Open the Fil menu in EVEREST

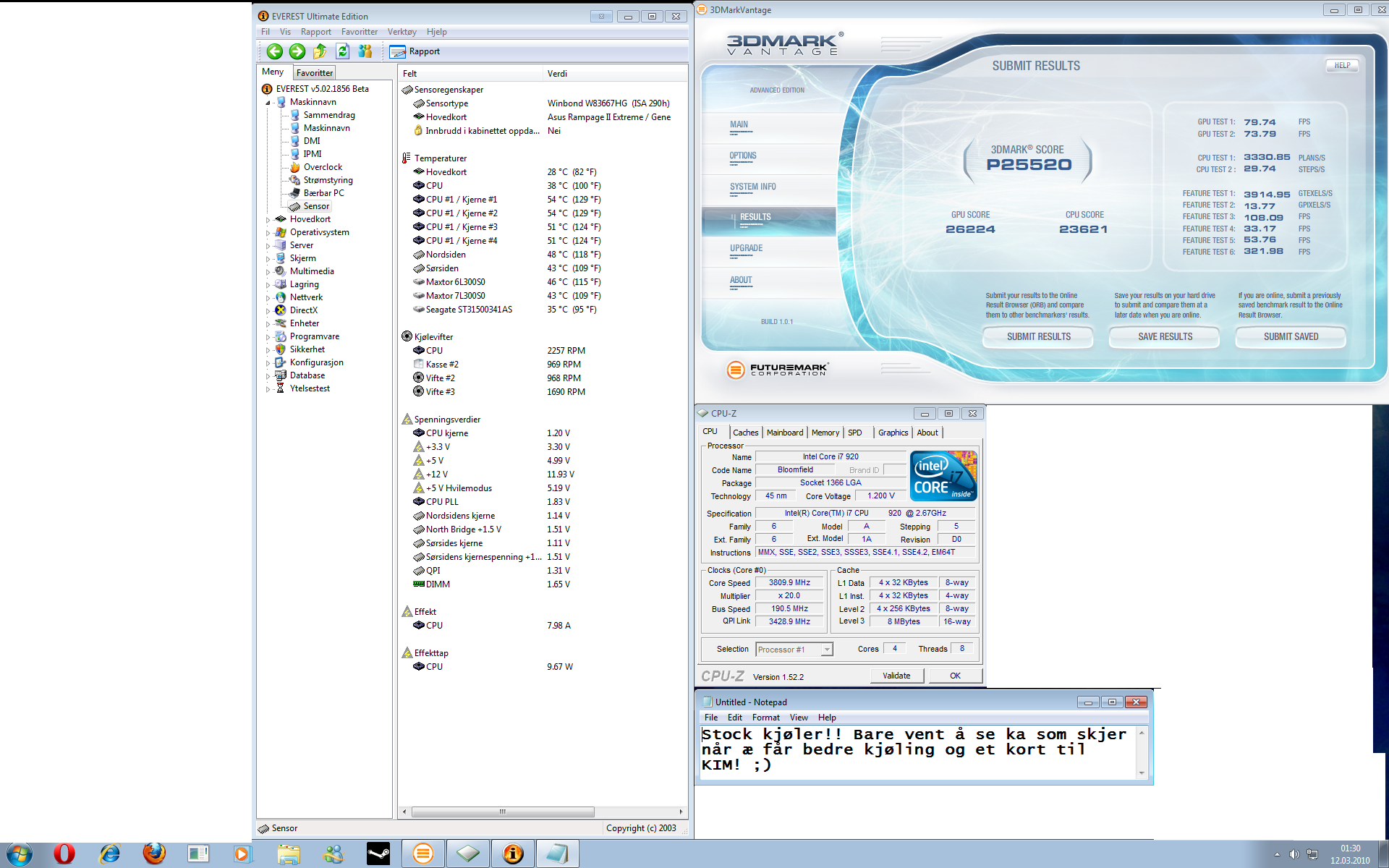(x=266, y=32)
